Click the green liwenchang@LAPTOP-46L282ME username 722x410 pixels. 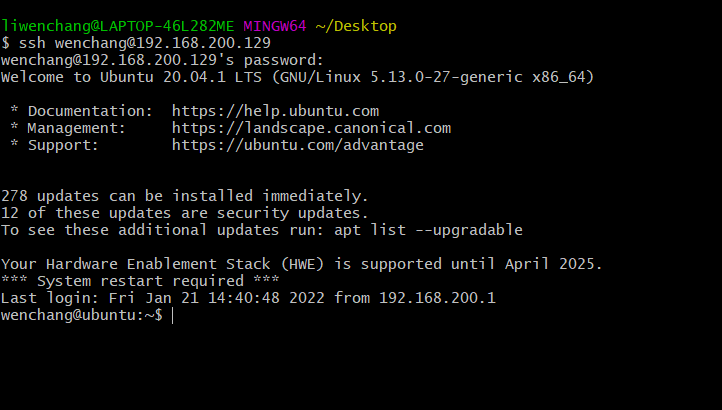(x=117, y=26)
